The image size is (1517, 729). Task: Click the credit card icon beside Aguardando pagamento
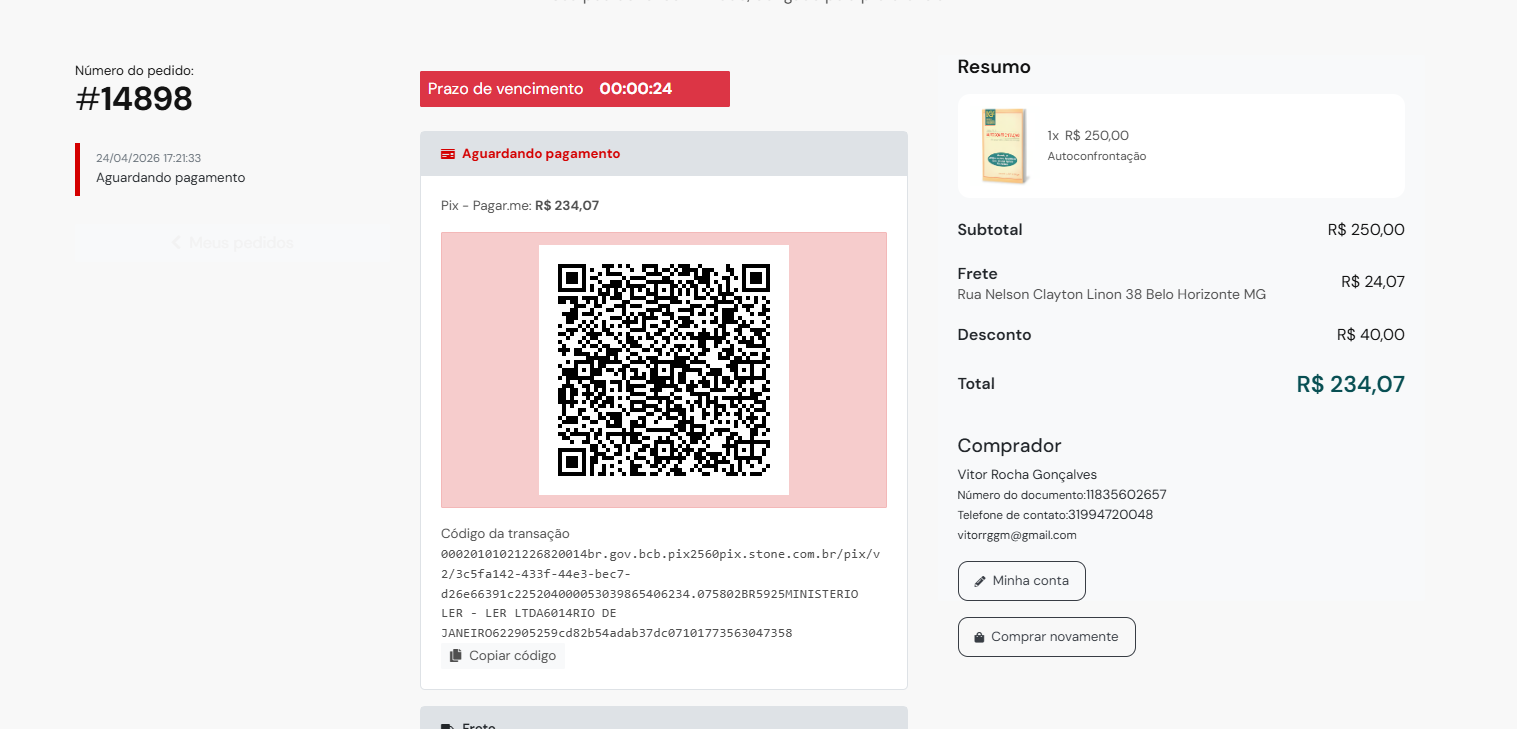point(448,154)
